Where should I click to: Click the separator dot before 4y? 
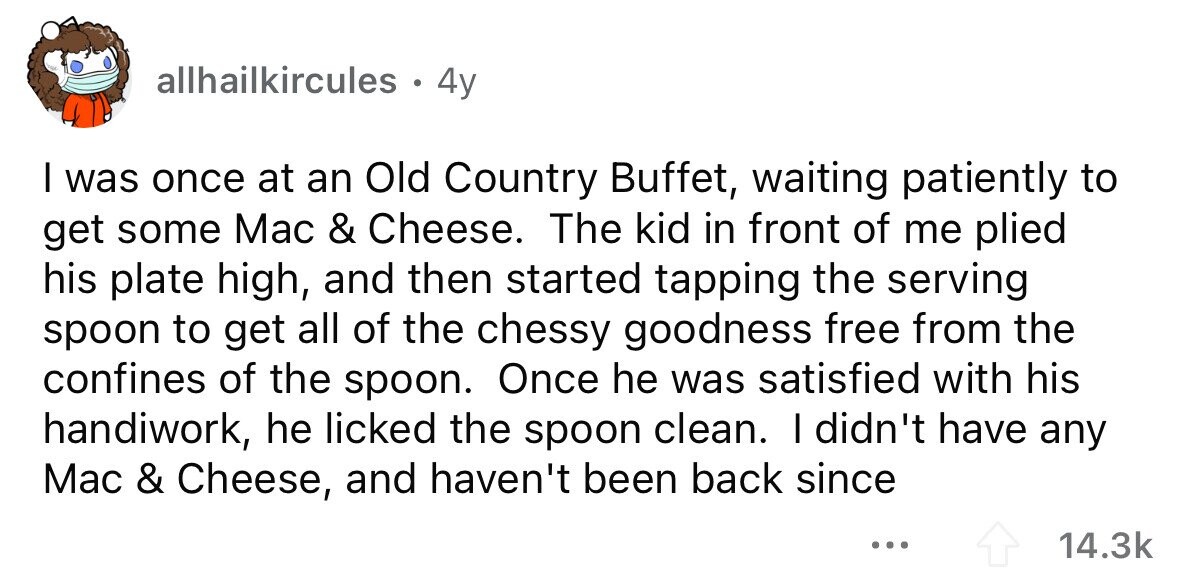(417, 82)
